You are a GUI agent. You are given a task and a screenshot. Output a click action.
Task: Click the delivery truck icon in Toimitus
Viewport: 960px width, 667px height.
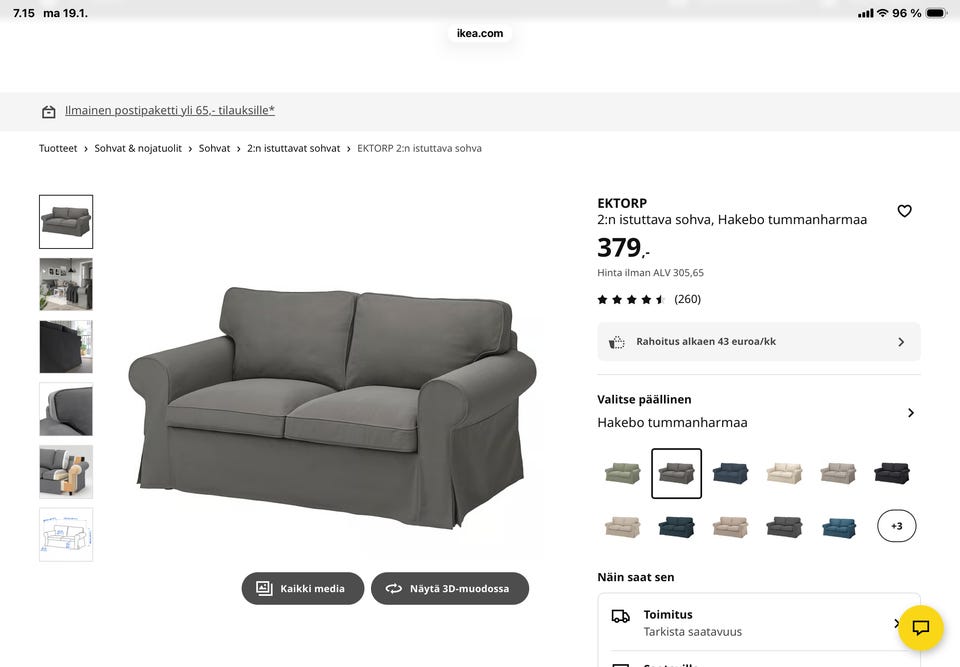point(621,616)
